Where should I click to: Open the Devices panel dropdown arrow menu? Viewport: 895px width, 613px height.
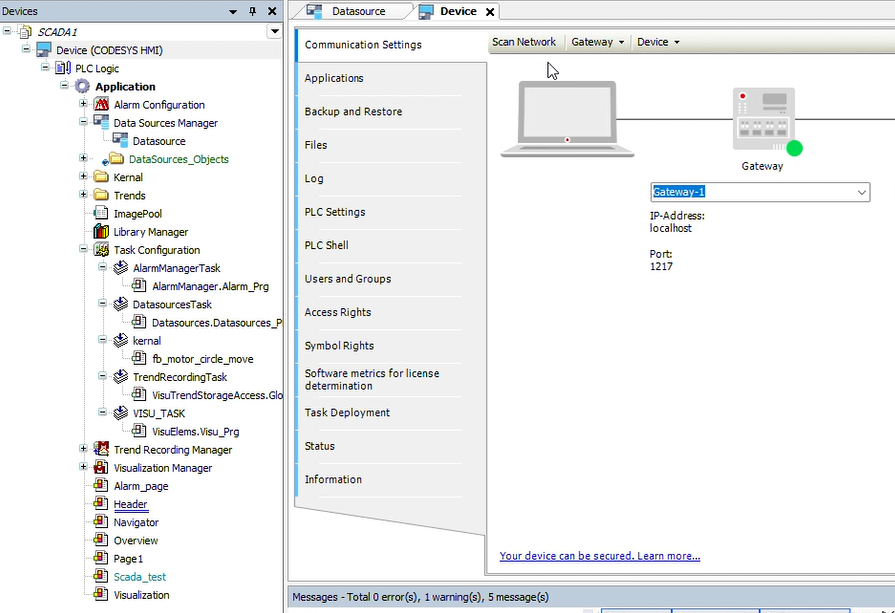(x=233, y=11)
